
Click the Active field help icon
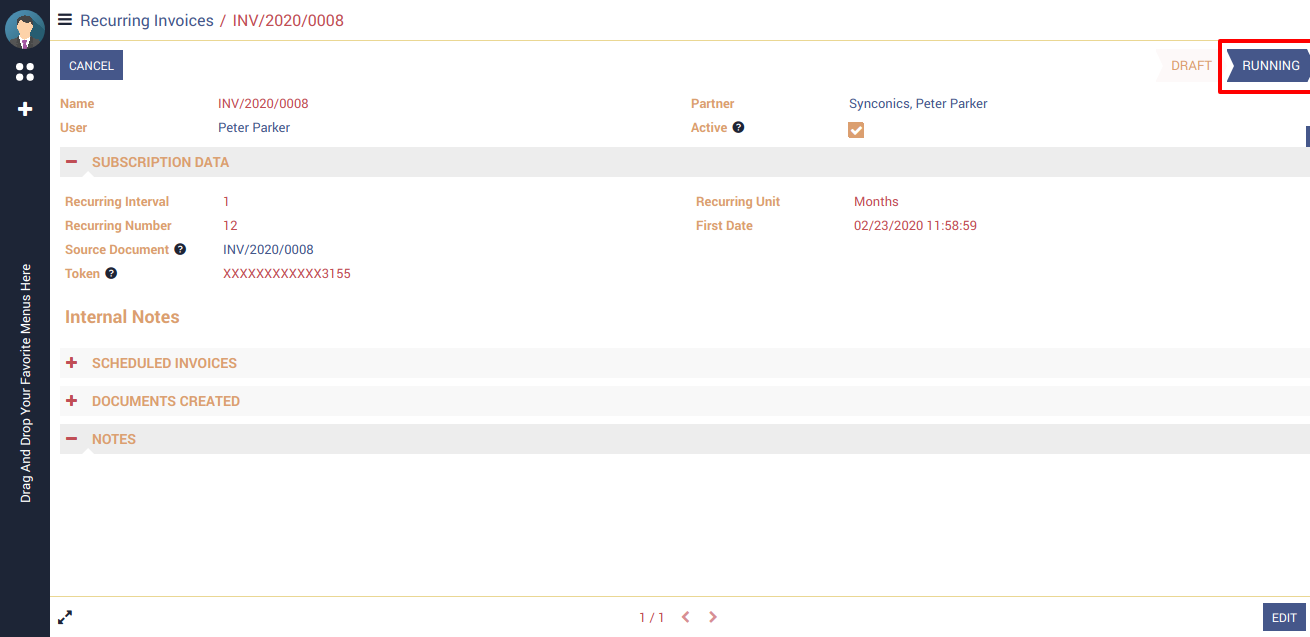pos(738,127)
